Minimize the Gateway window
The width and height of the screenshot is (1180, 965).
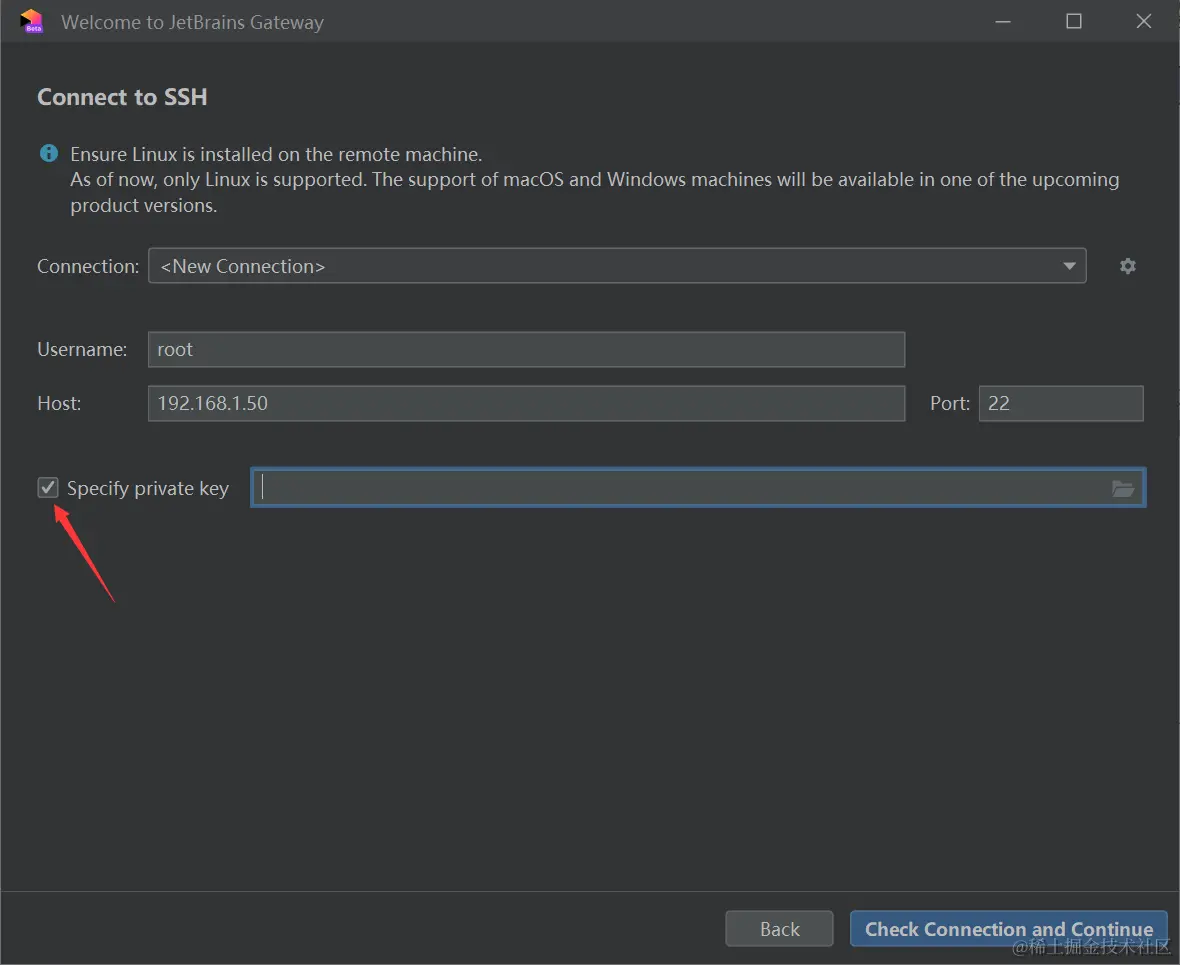[1003, 21]
